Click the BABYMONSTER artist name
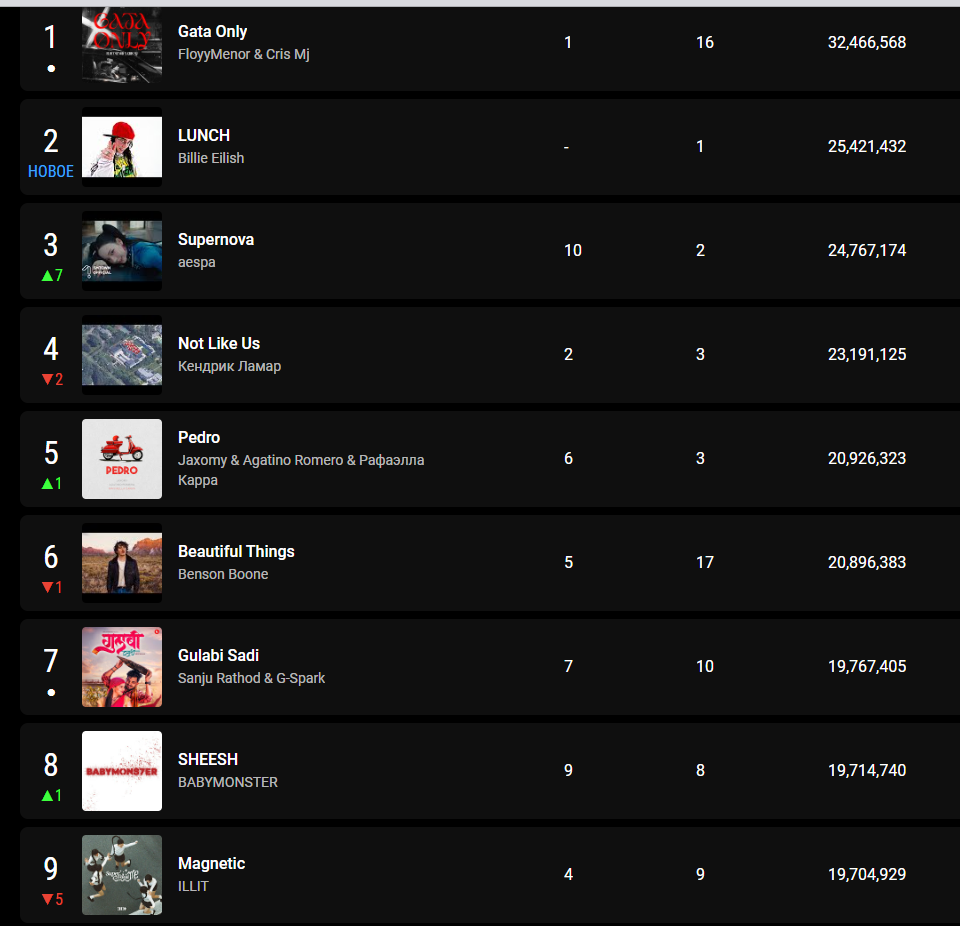The image size is (960, 926). 228,782
